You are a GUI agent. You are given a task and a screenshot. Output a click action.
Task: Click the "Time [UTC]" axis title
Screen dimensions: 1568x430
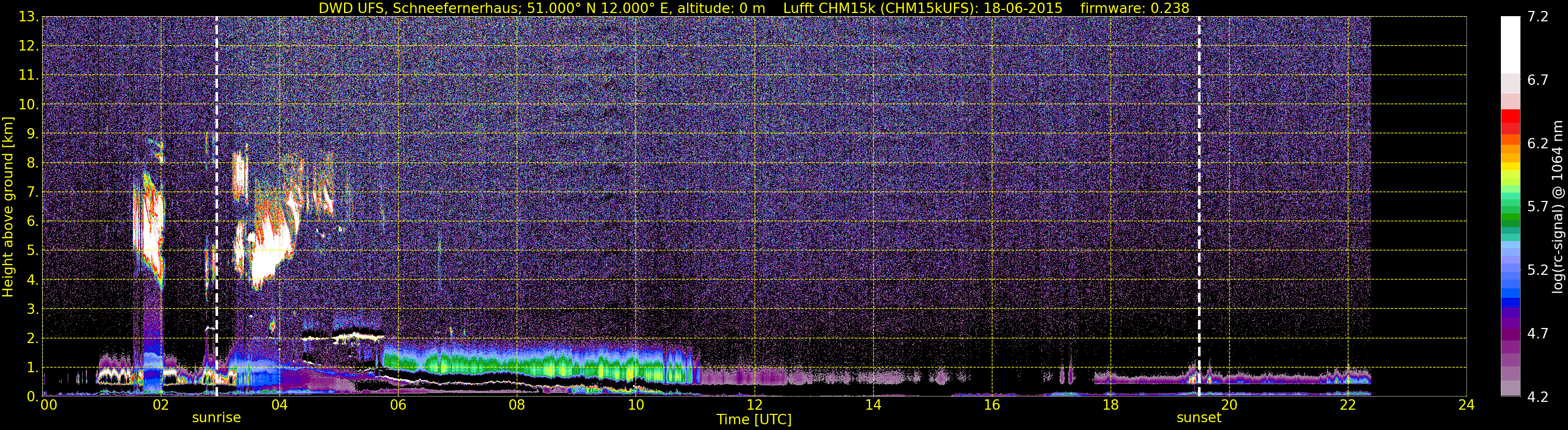point(754,420)
